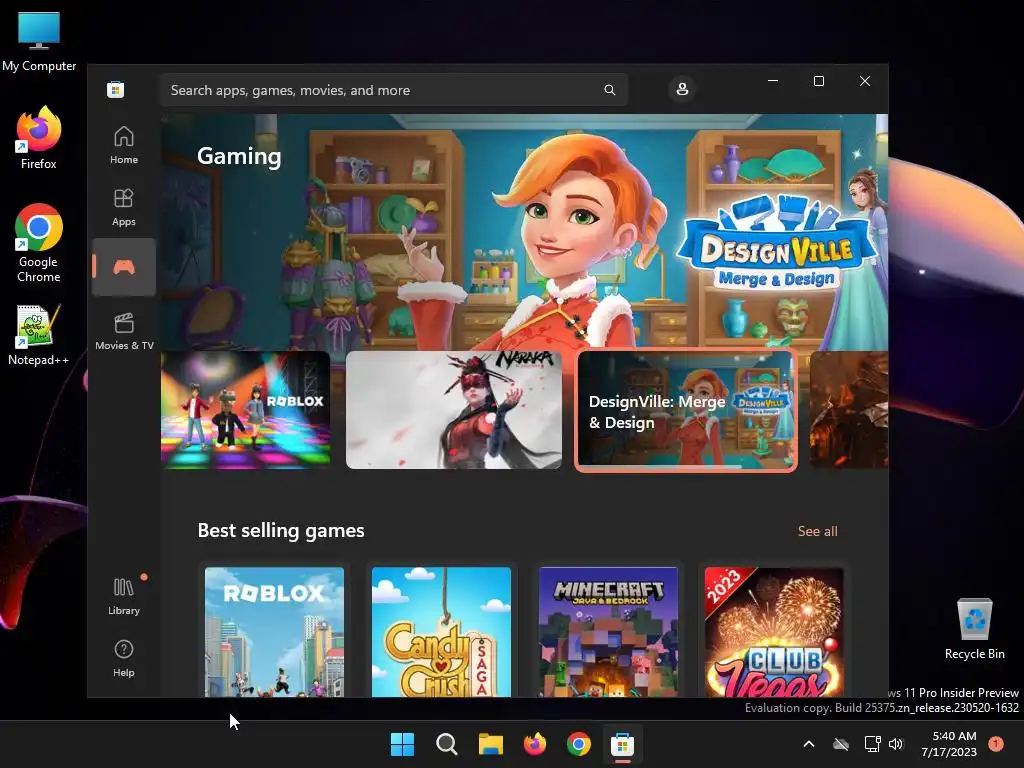Select the Gaming controller icon in the sidebar
1024x768 pixels.
(x=123, y=267)
